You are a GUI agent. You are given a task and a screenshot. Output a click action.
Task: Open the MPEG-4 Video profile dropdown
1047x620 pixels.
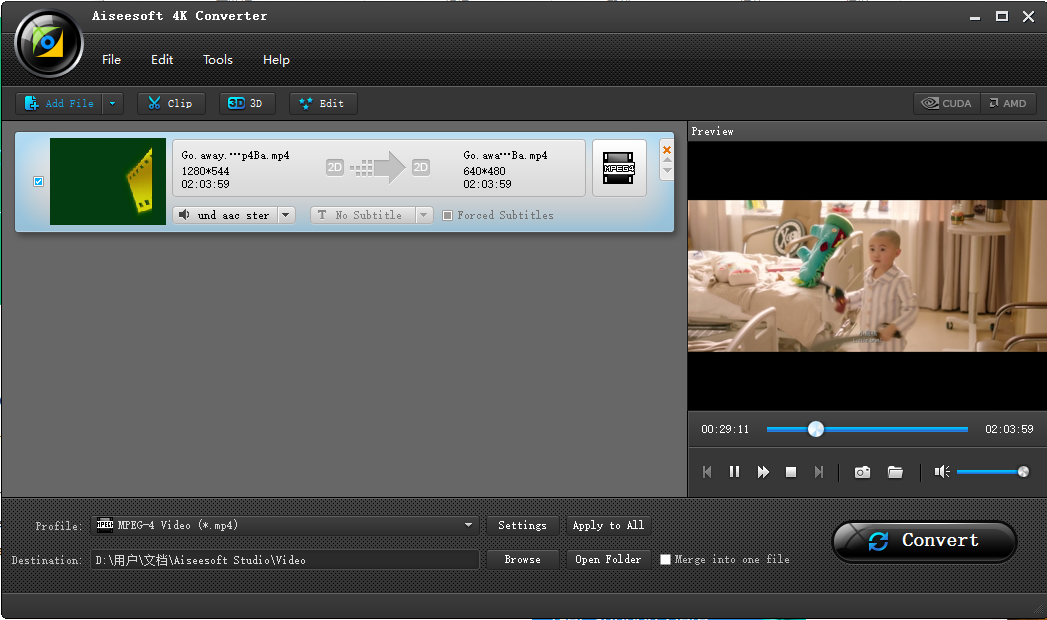(466, 524)
